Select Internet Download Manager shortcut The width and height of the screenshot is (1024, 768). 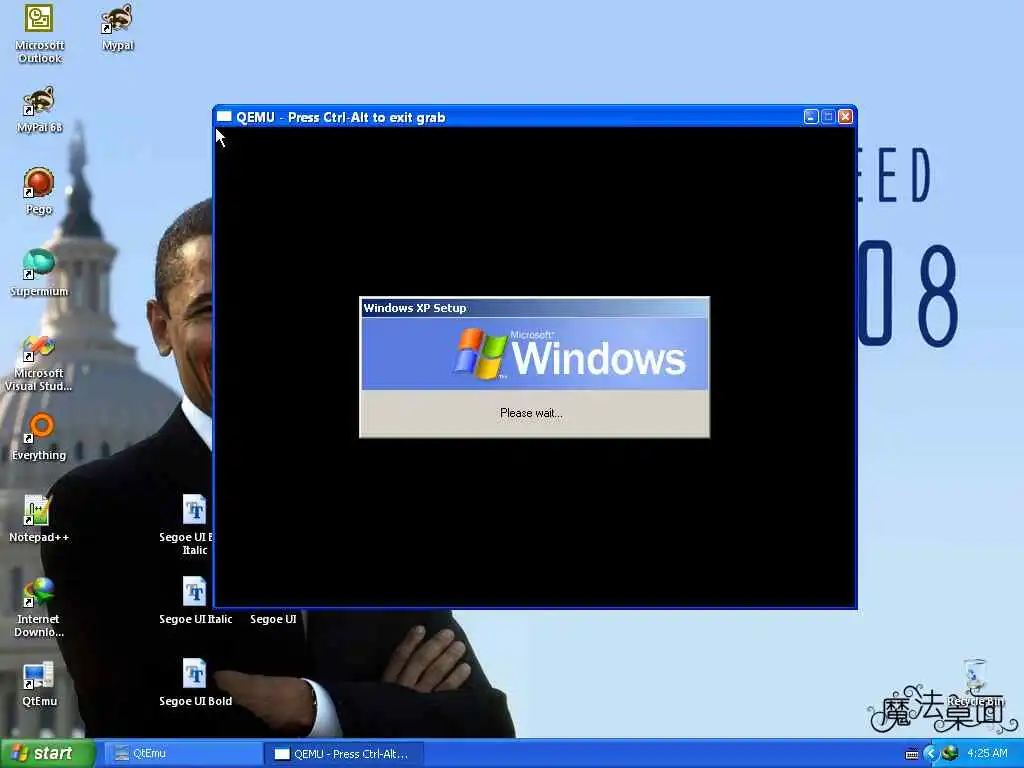pos(39,608)
